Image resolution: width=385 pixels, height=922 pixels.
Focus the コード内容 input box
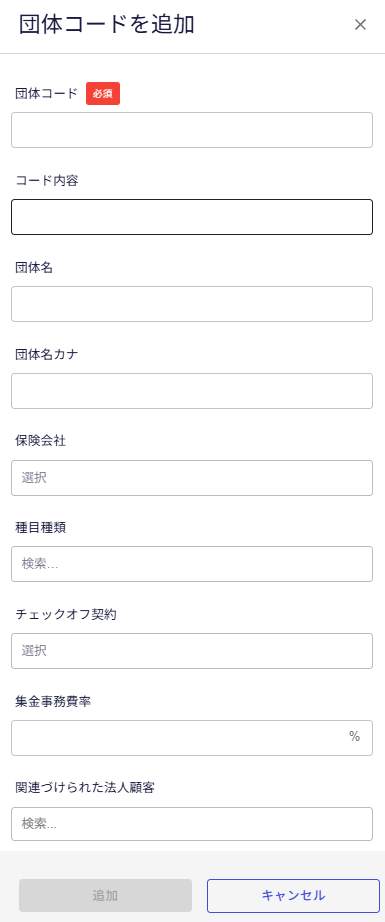pos(192,217)
